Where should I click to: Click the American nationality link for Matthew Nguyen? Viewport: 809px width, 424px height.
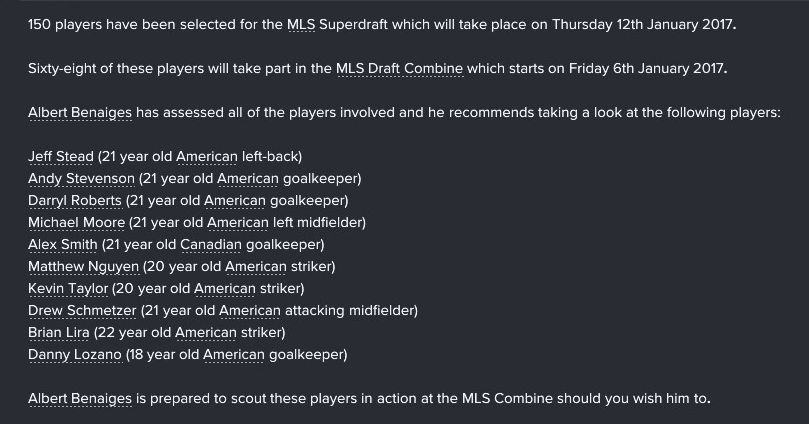tap(256, 267)
